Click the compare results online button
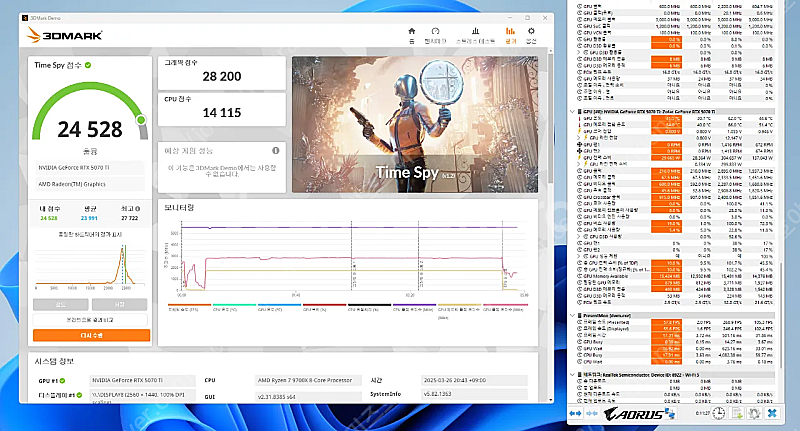 tap(91, 319)
